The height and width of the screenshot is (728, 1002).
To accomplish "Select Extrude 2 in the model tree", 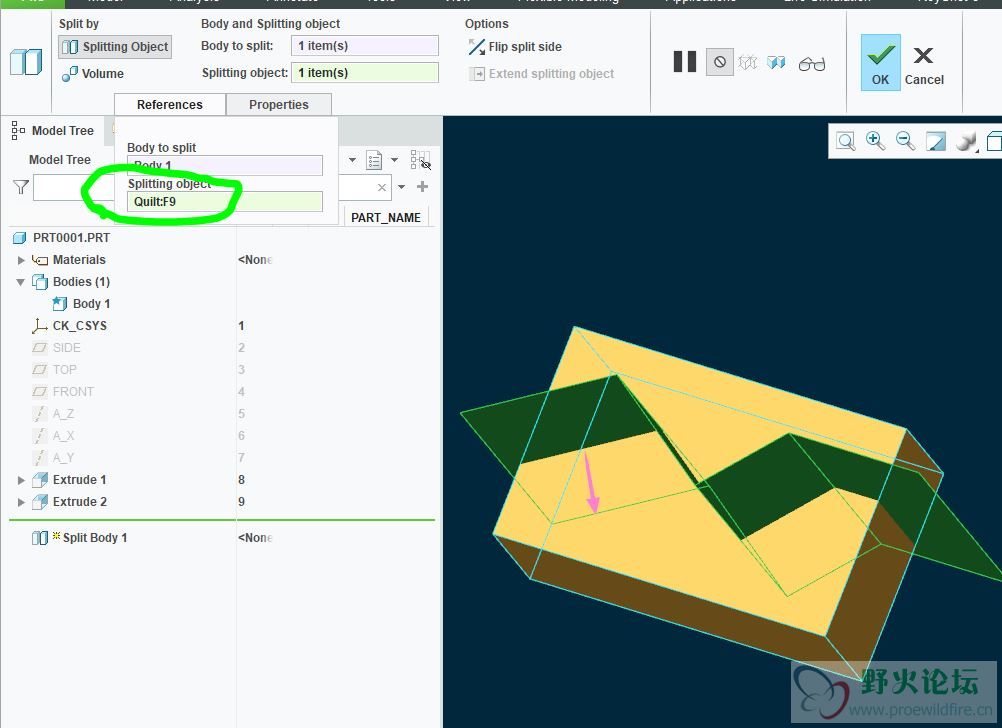I will [x=79, y=502].
